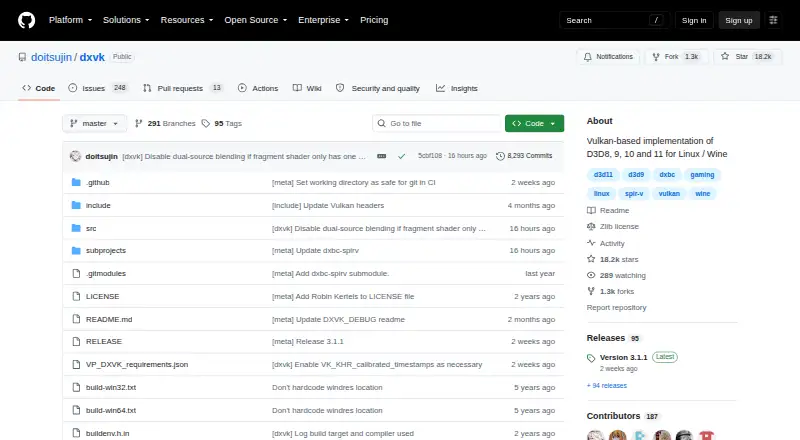Open the .gitmodules file
The width and height of the screenshot is (800, 440).
[x=106, y=274]
